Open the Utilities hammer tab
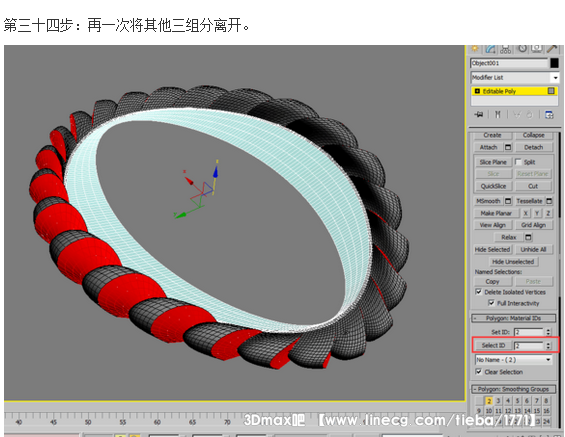This screenshot has height=437, width=565. (552, 49)
